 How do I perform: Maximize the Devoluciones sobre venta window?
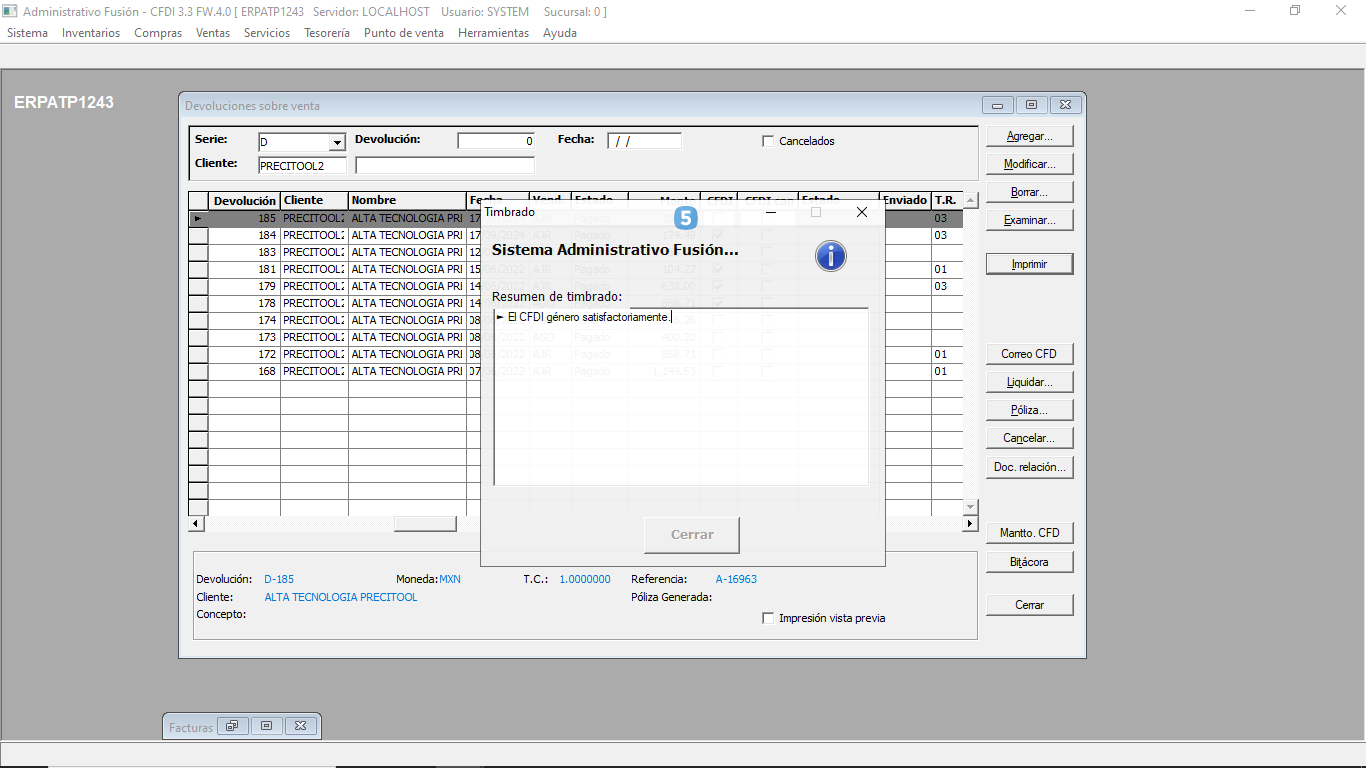(1031, 105)
